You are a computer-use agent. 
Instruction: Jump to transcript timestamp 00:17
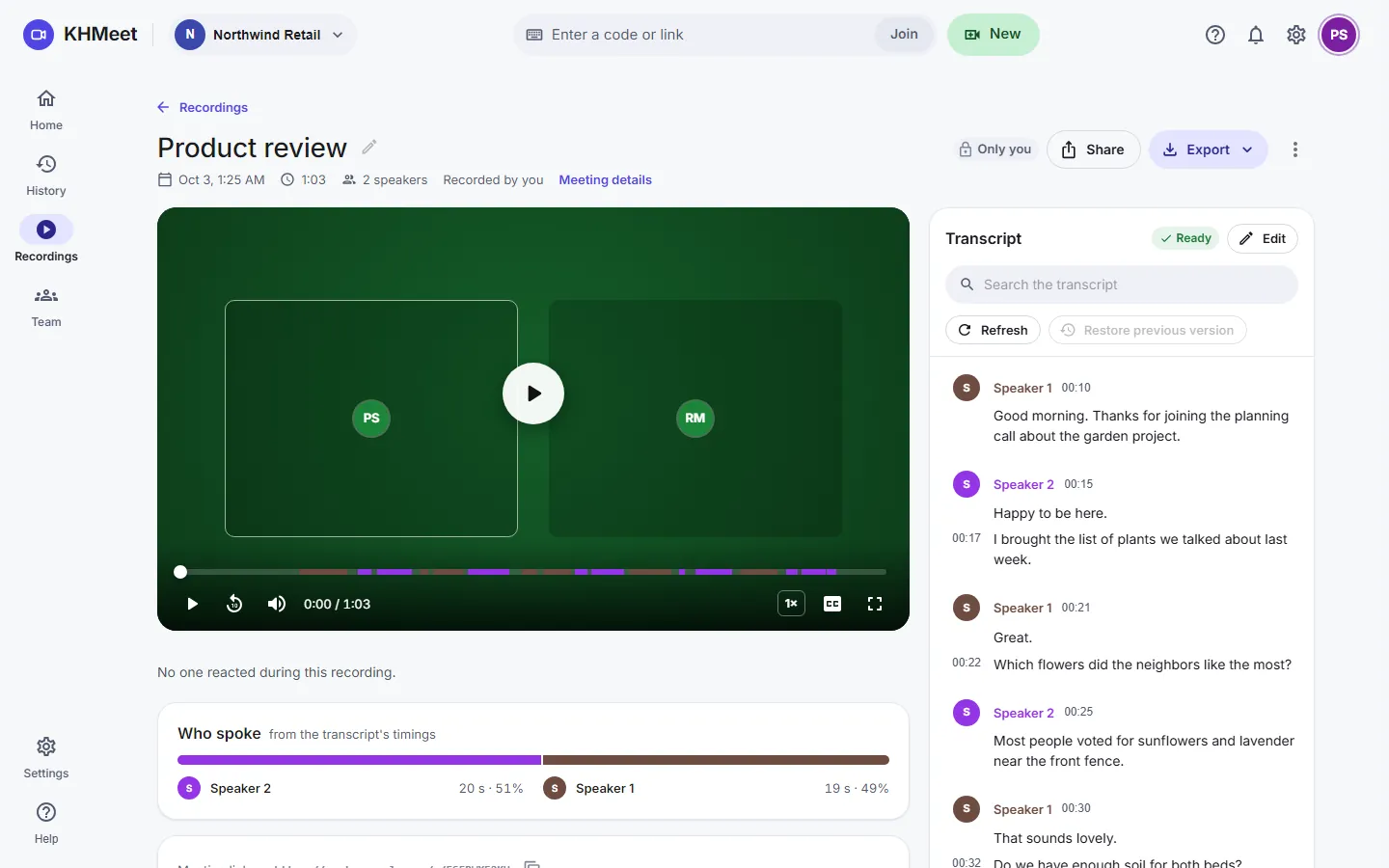click(x=967, y=538)
